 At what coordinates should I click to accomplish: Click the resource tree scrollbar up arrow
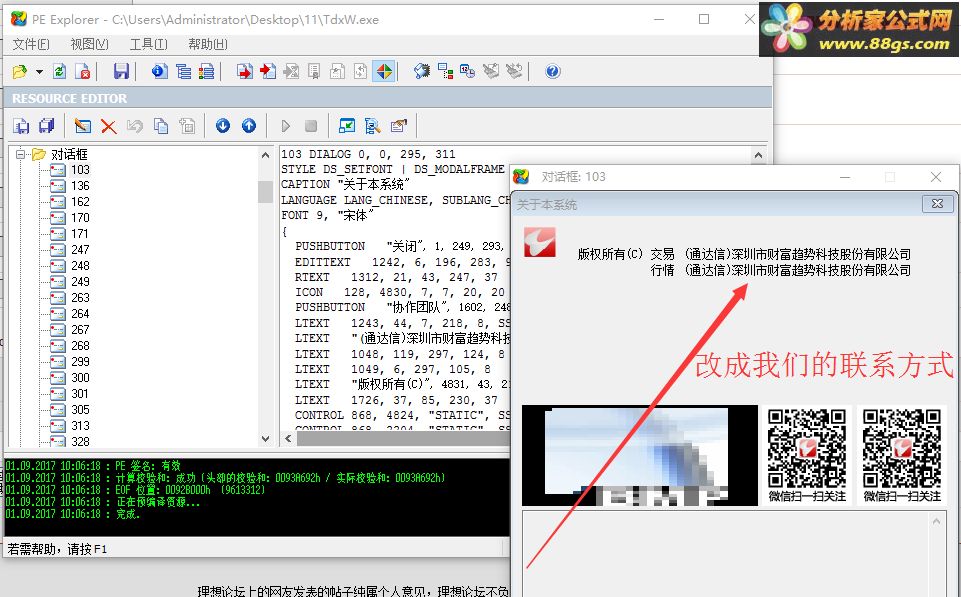coord(265,155)
